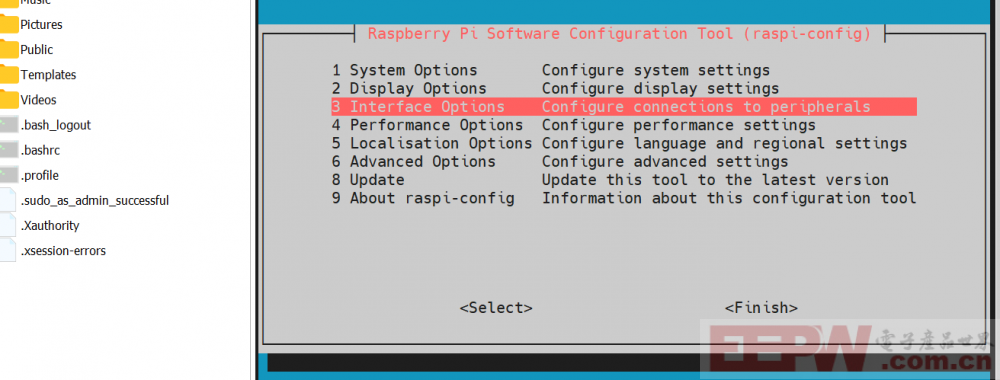Click 'Configure system settings' description

click(656, 70)
